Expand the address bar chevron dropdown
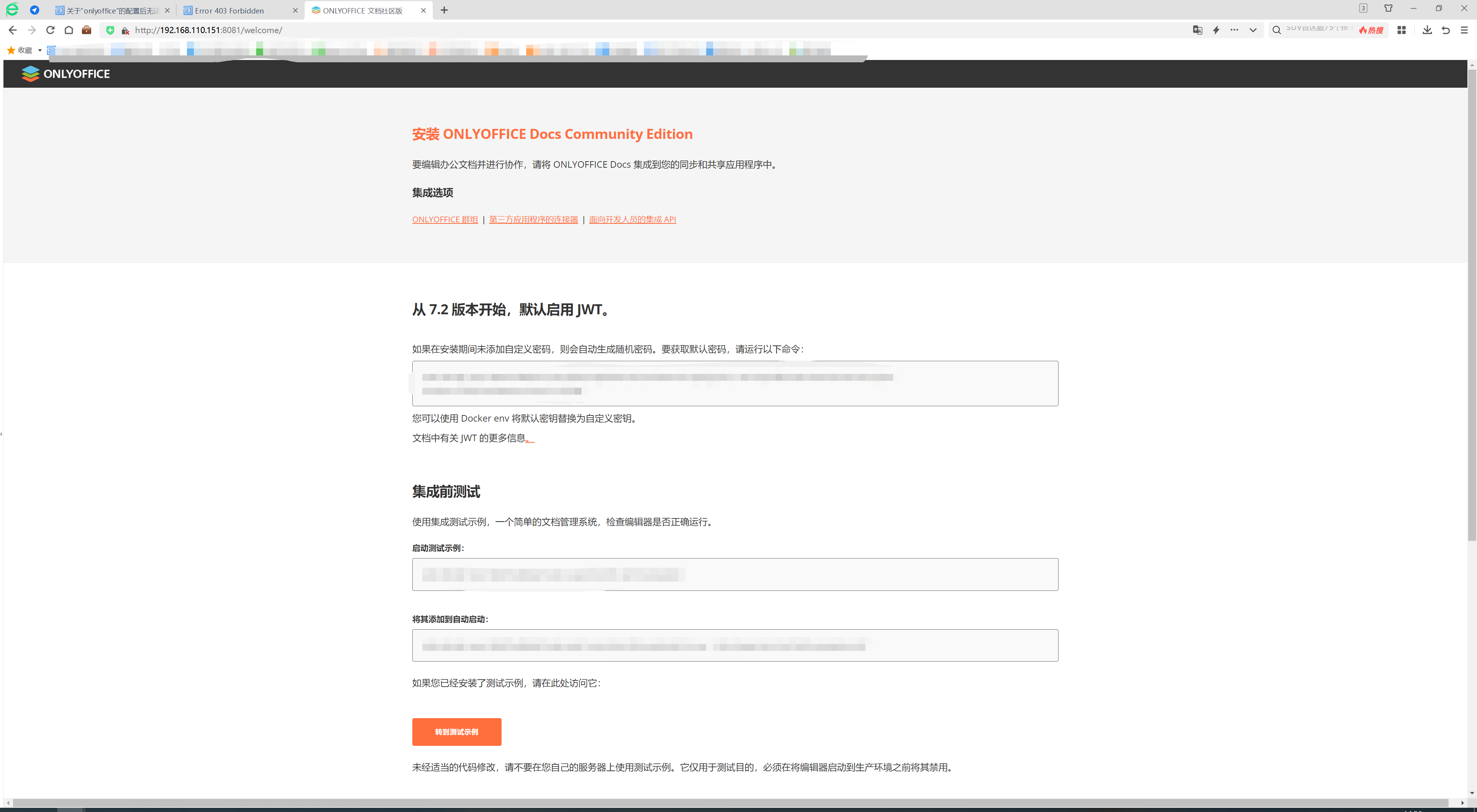Viewport: 1477px width, 812px height. (1253, 30)
